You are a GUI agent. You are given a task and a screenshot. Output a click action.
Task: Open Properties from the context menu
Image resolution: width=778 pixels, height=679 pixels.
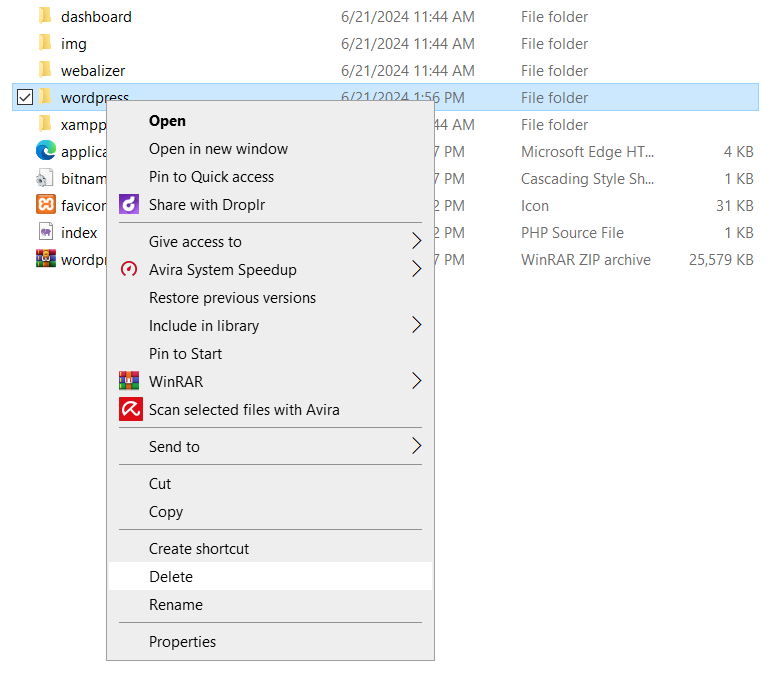click(270, 642)
